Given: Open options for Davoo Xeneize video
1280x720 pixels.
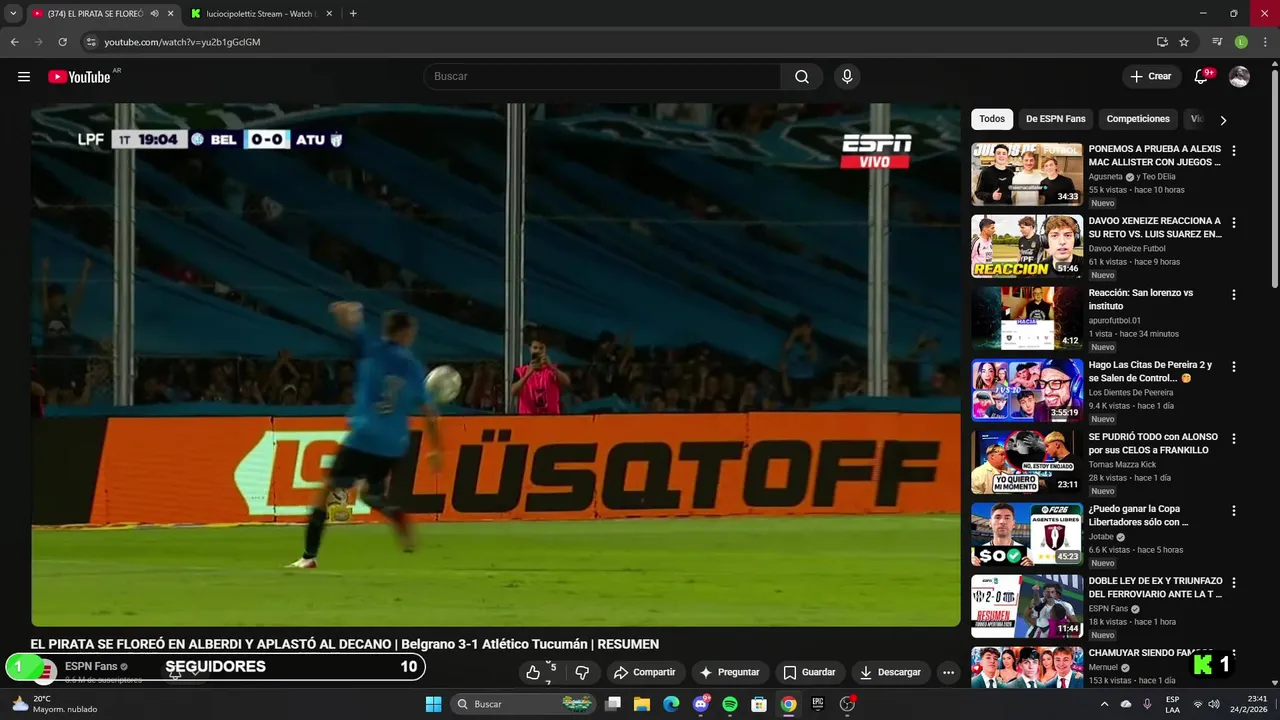Looking at the screenshot, I should click(x=1233, y=223).
